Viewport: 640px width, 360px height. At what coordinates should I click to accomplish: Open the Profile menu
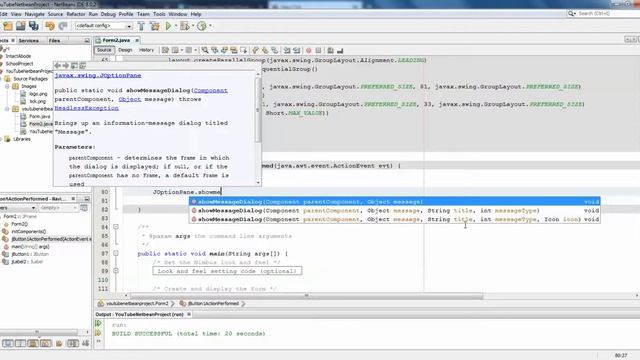126,14
